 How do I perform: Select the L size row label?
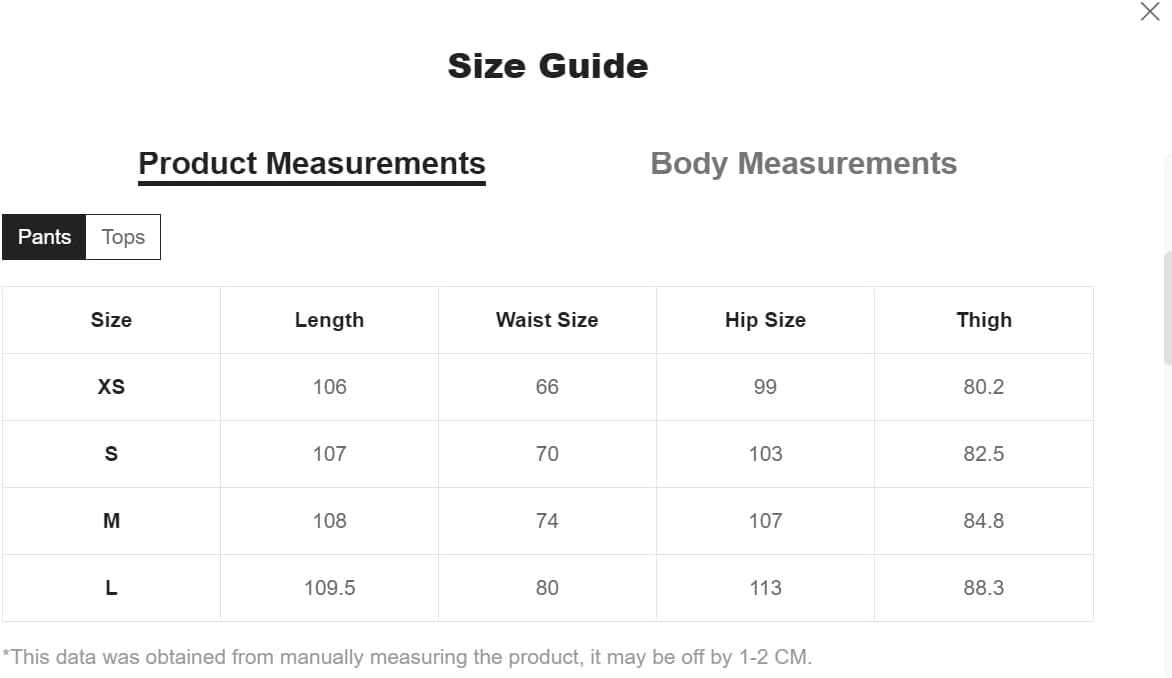(111, 588)
